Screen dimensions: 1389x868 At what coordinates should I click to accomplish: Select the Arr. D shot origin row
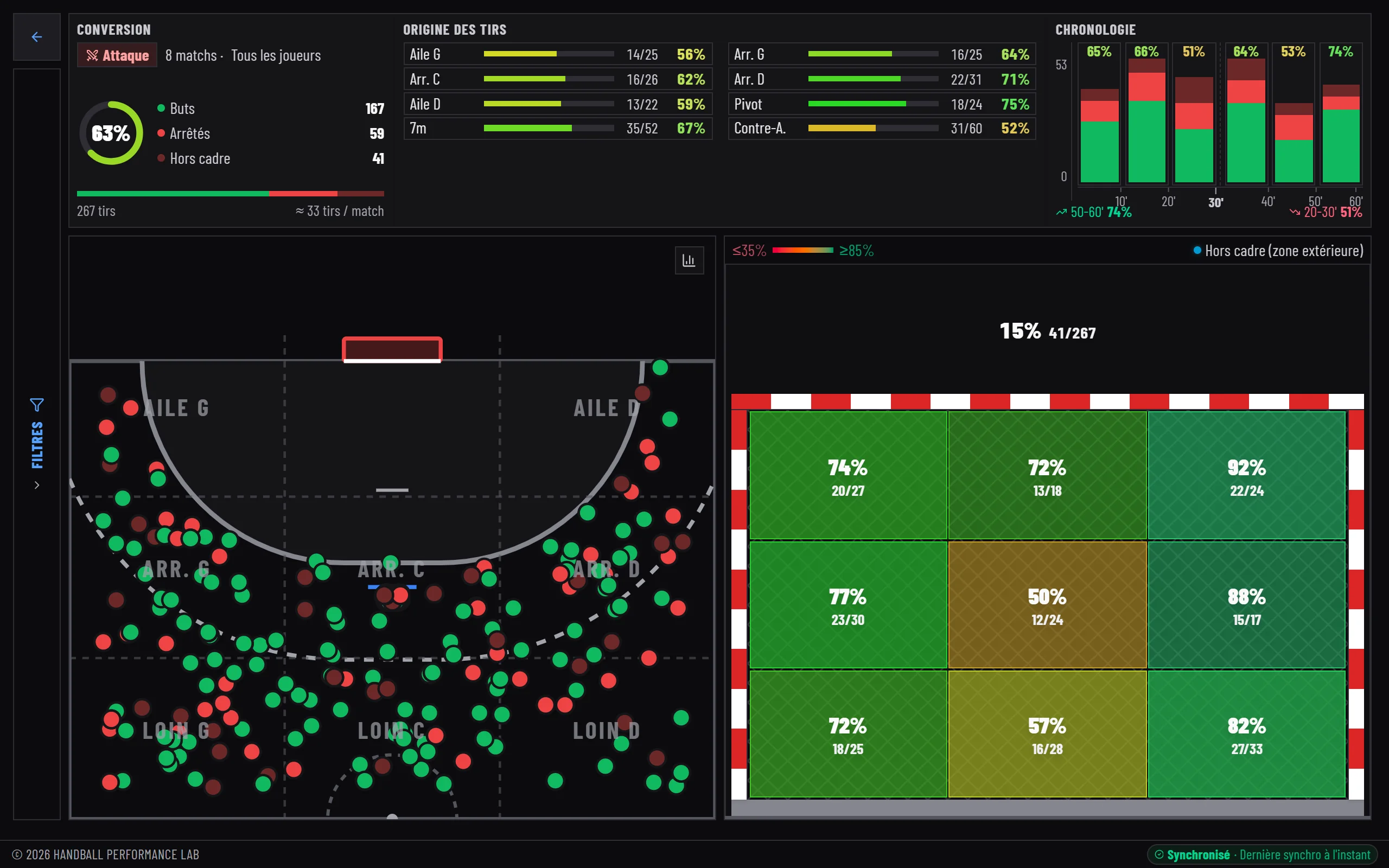coord(882,79)
